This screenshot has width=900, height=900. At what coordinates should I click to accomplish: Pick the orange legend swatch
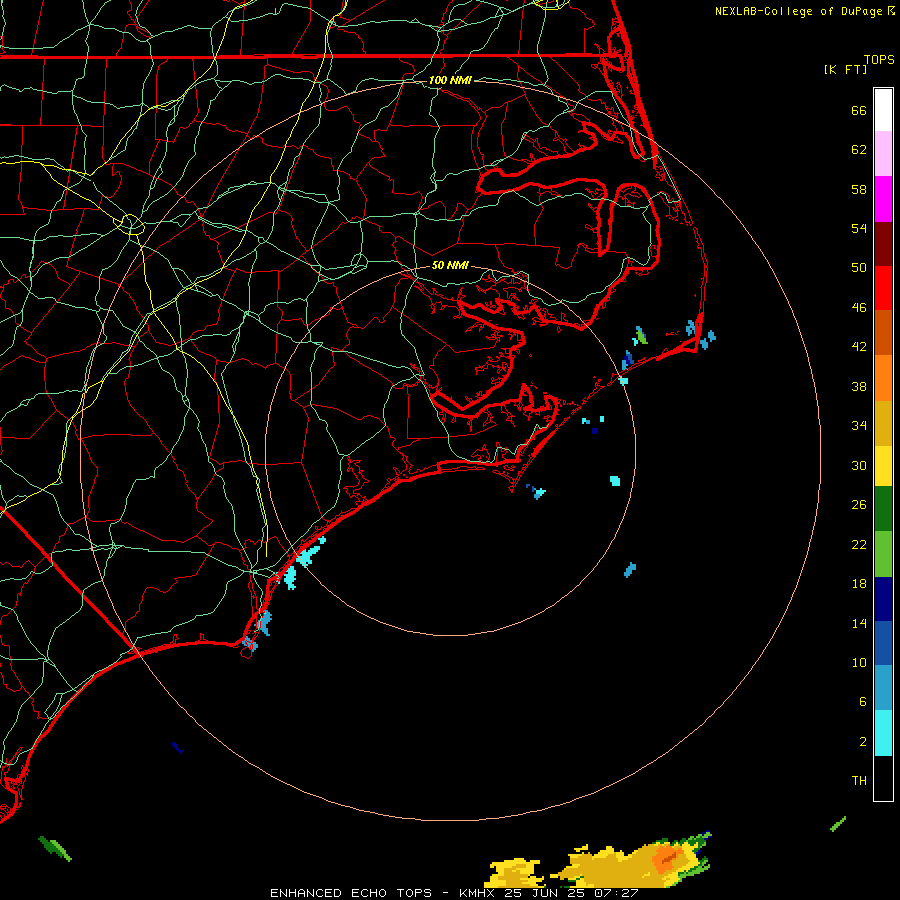pyautogui.click(x=883, y=378)
